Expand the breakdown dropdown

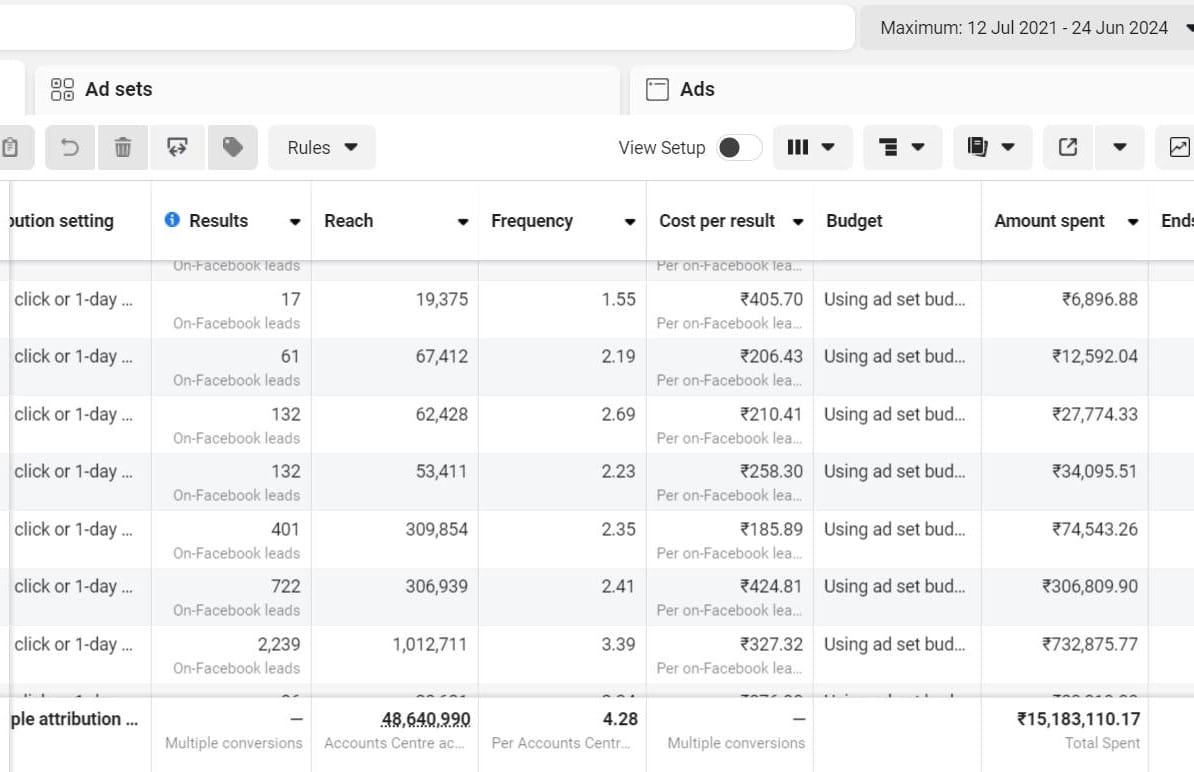(901, 148)
